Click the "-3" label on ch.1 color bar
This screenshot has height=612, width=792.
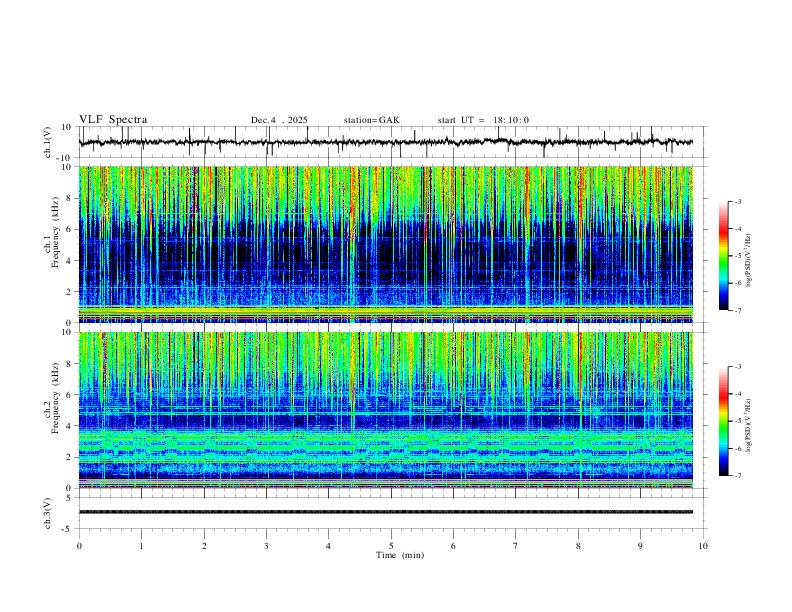738,201
